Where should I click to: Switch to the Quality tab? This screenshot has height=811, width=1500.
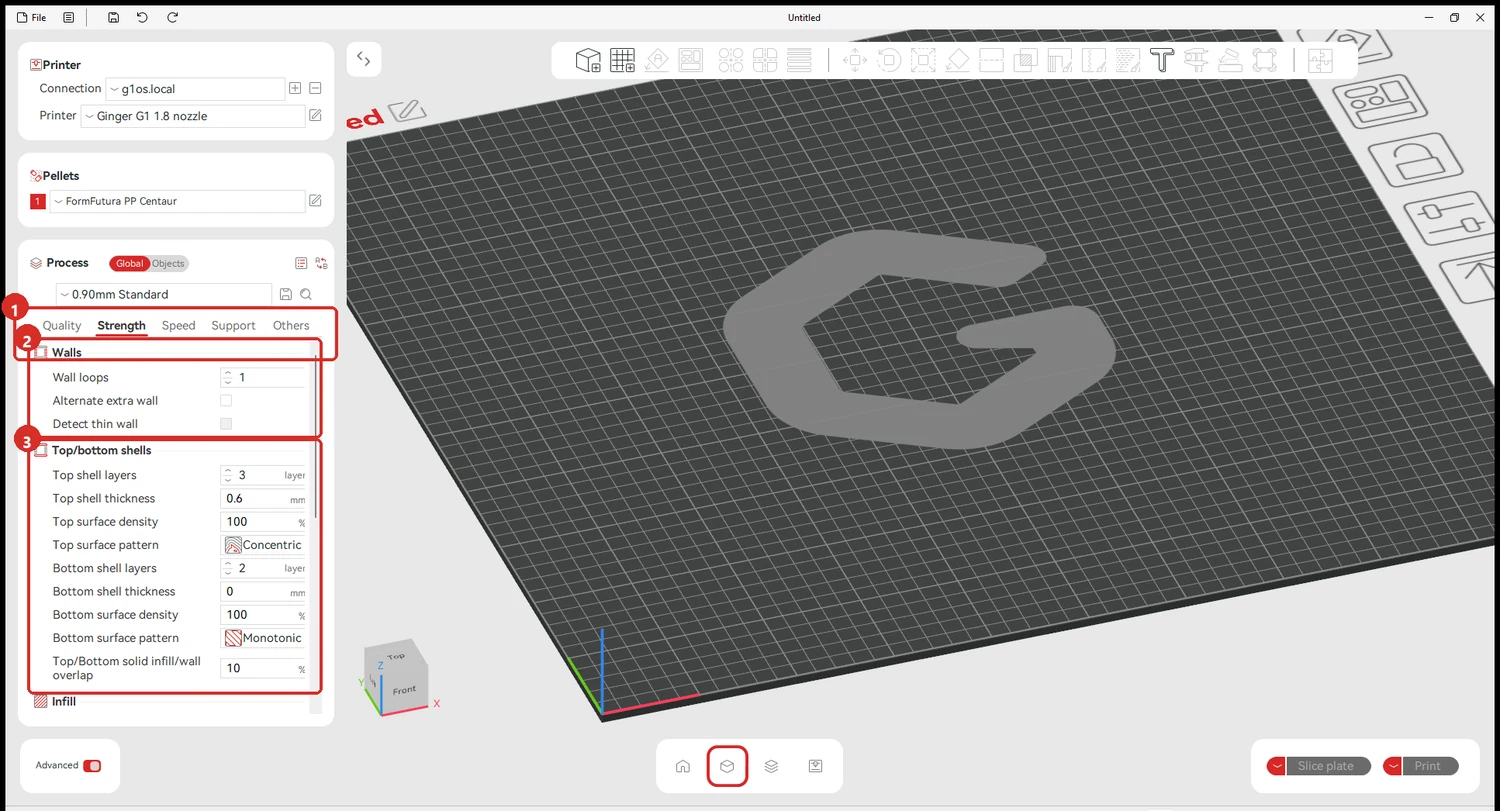(x=62, y=325)
